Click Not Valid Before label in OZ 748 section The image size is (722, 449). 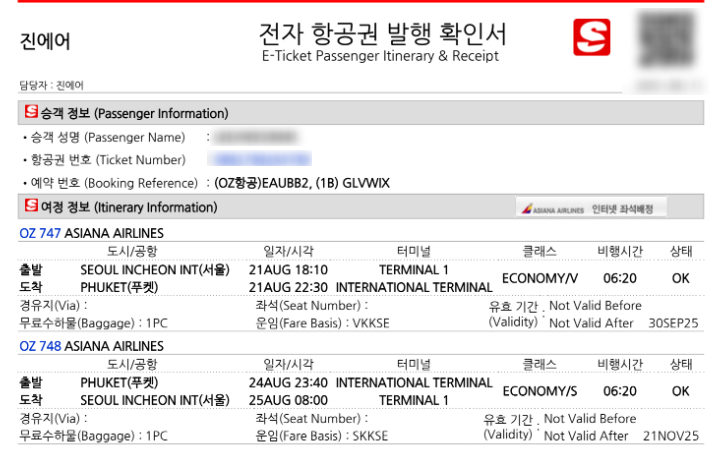(x=590, y=418)
